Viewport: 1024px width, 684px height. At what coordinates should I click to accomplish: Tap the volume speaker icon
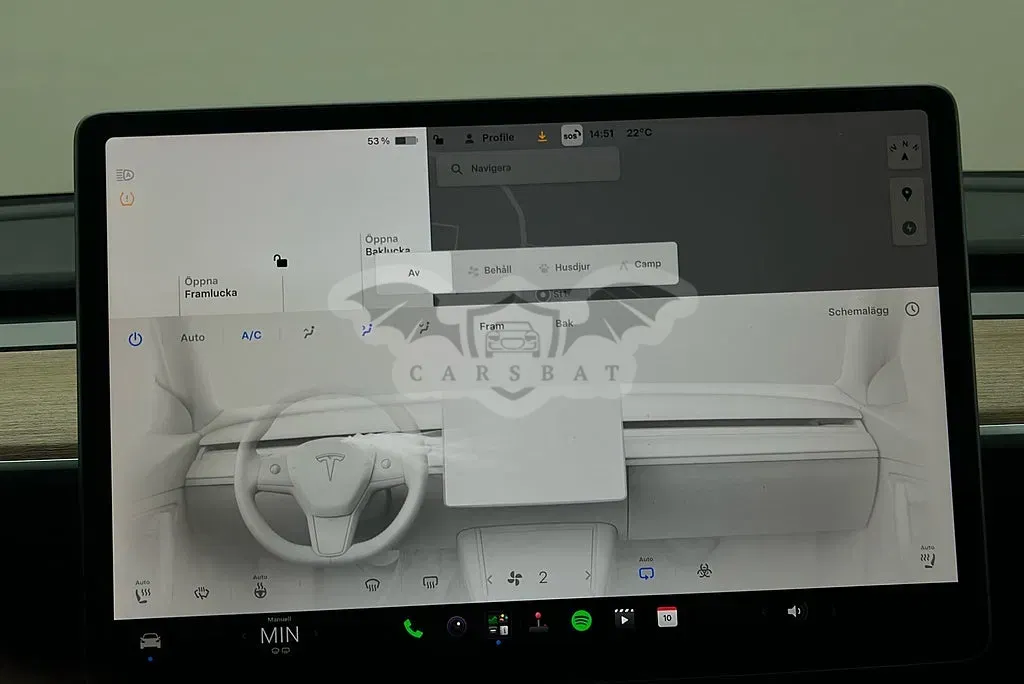coord(793,611)
